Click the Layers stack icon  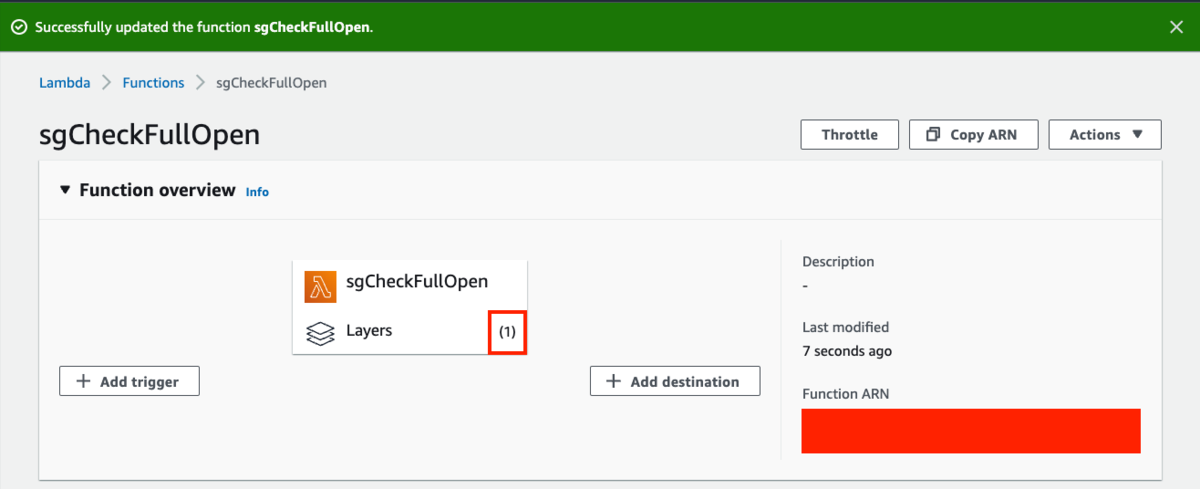(320, 333)
